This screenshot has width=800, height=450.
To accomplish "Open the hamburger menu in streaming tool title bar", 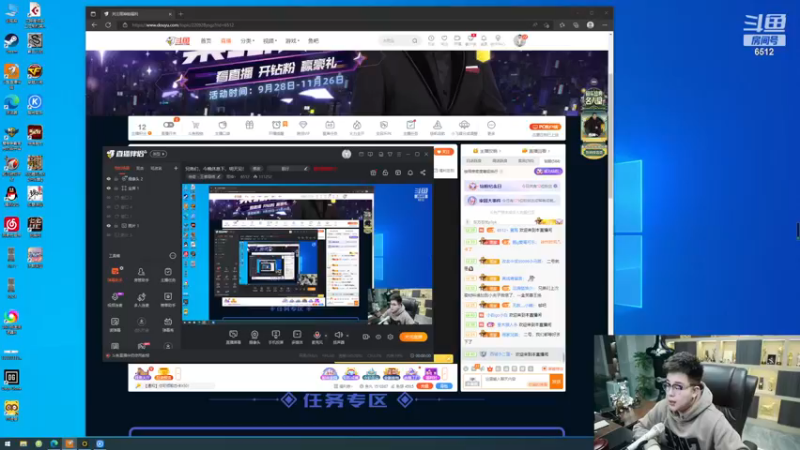I will tap(399, 154).
